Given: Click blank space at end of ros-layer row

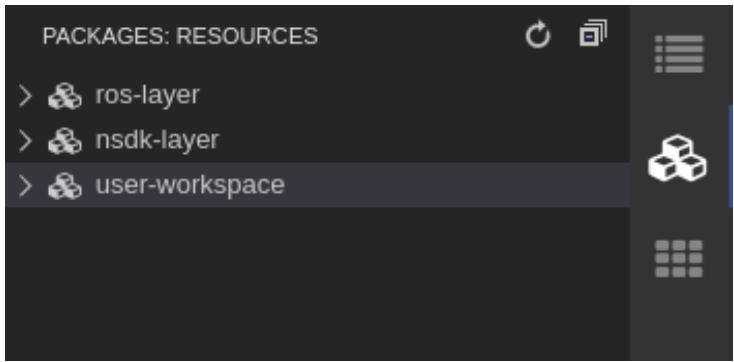Looking at the screenshot, I should pyautogui.click(x=414, y=96).
